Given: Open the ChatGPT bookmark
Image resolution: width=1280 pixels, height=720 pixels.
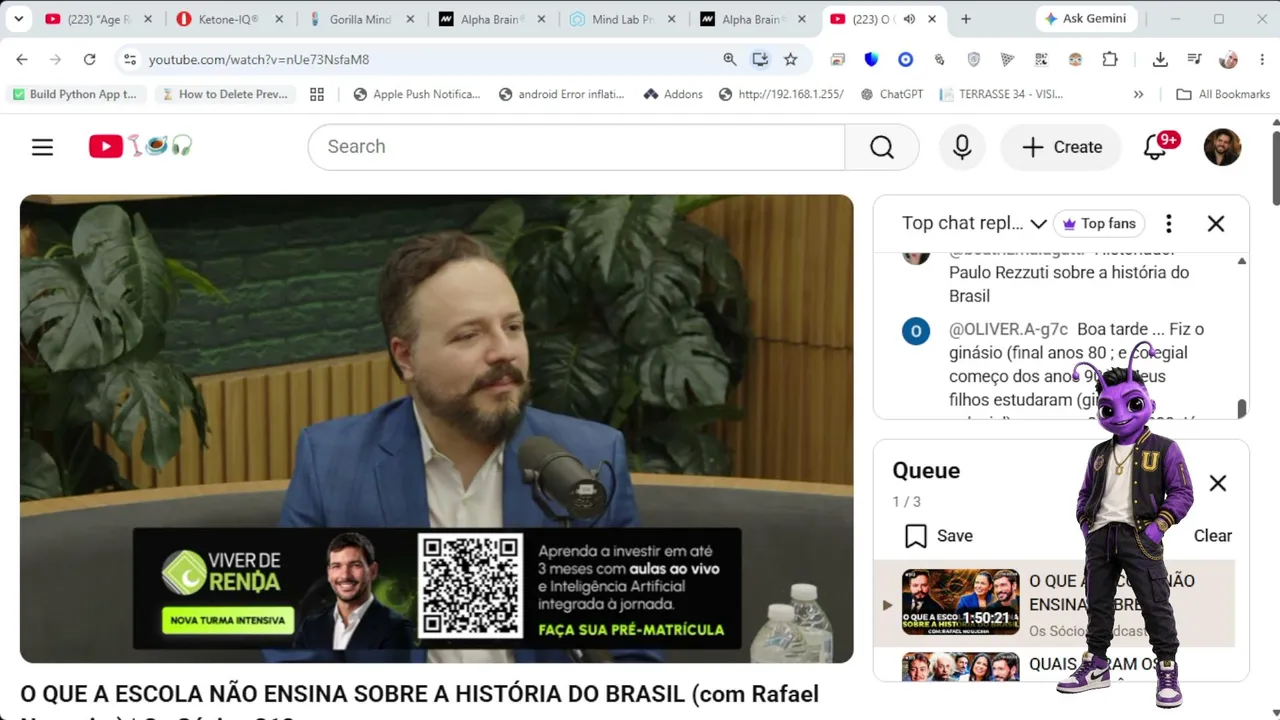Looking at the screenshot, I should click(890, 94).
